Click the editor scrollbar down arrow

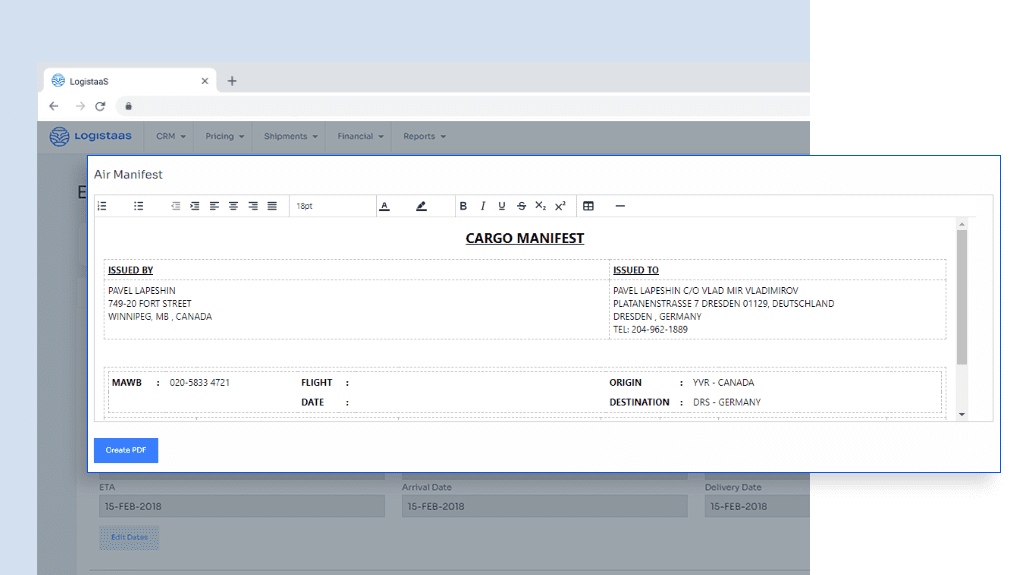point(962,414)
